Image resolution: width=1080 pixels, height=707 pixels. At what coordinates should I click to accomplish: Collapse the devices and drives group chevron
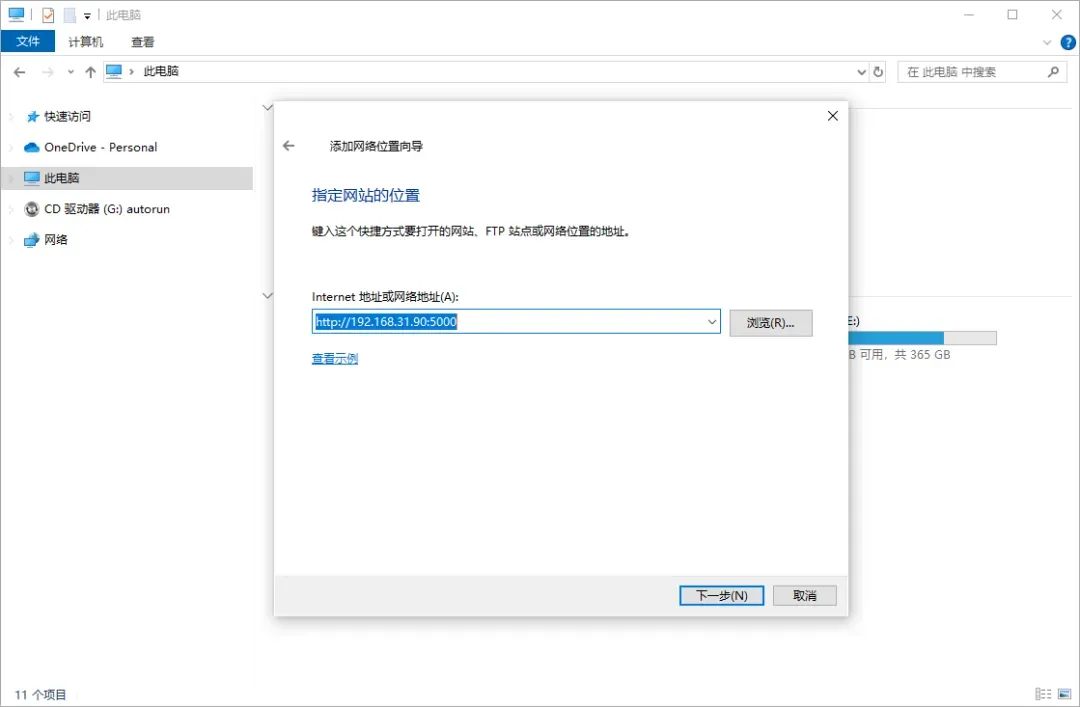tap(267, 296)
